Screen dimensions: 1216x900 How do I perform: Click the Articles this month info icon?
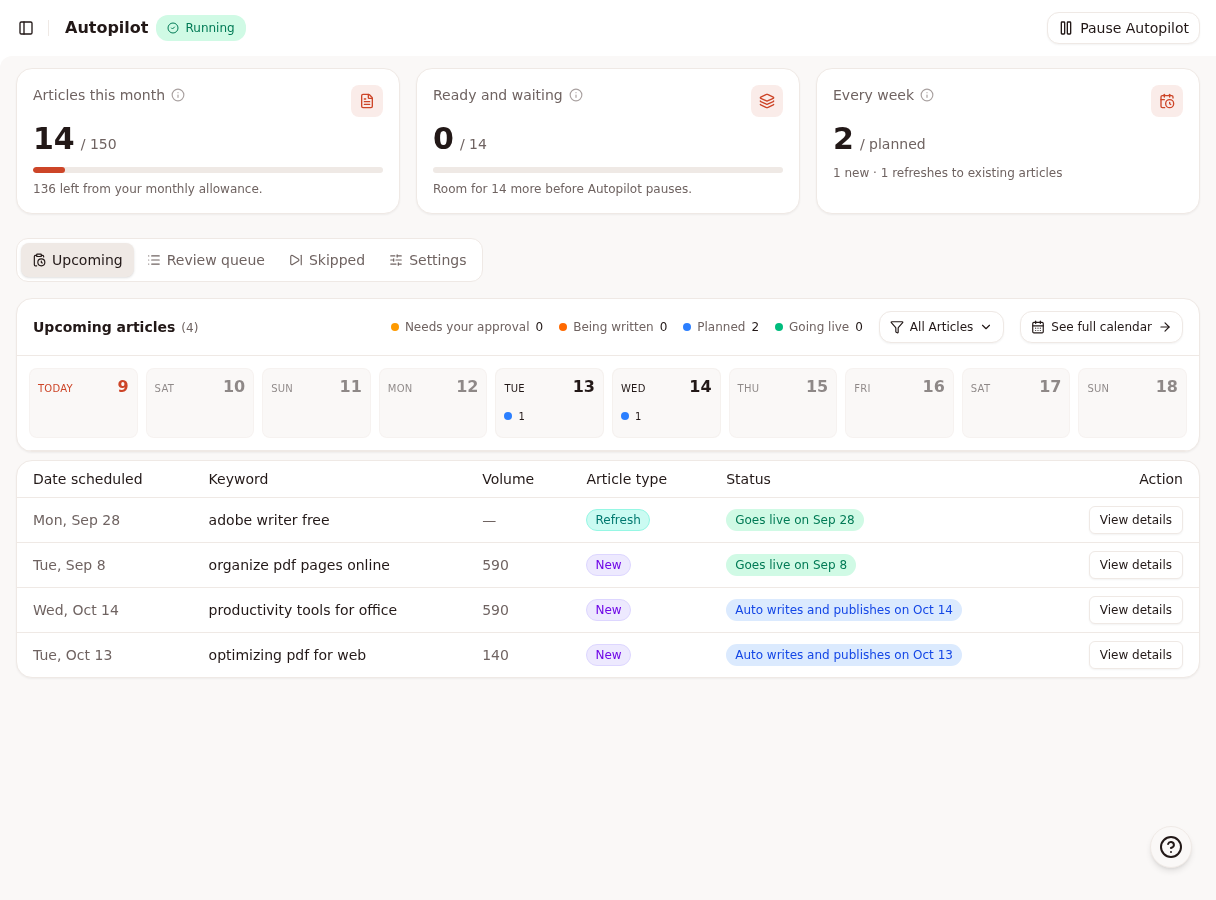pos(178,95)
